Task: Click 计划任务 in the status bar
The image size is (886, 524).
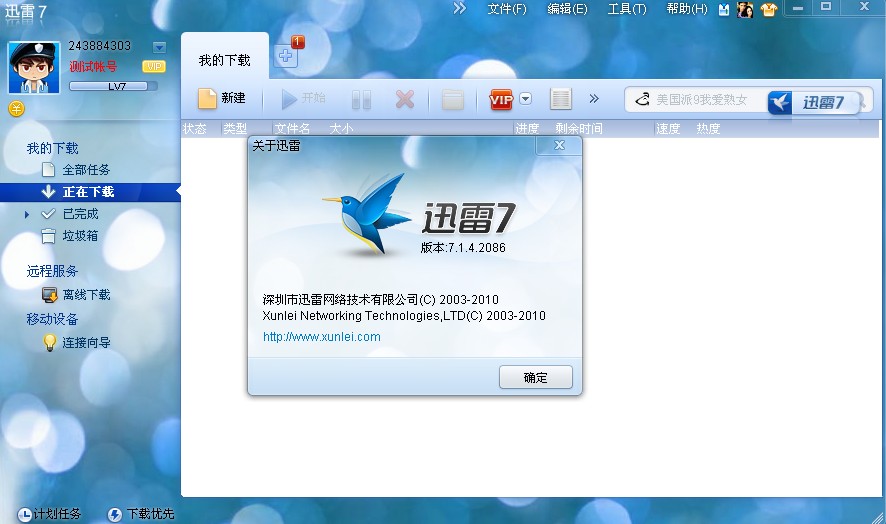Action: tap(49, 514)
